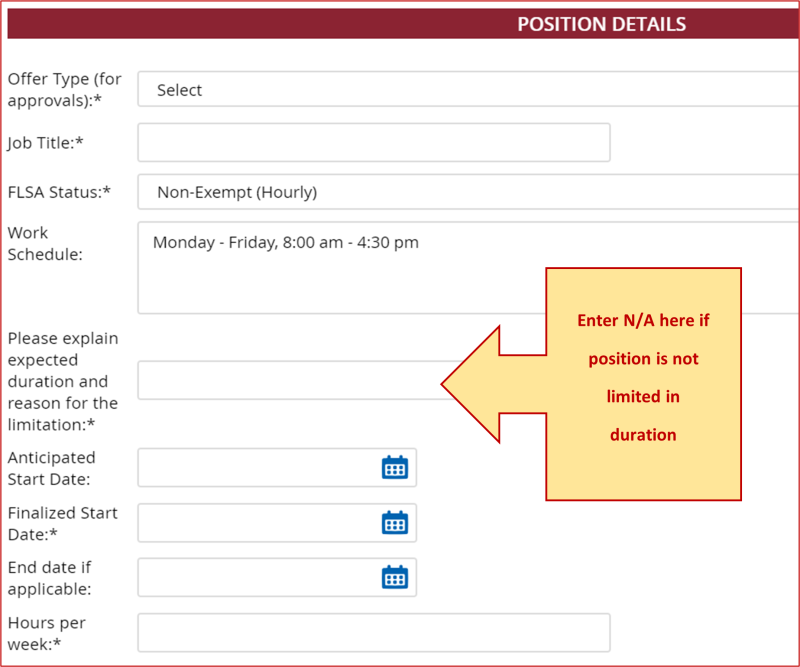Expand the Offer Type dropdown

click(x=468, y=90)
